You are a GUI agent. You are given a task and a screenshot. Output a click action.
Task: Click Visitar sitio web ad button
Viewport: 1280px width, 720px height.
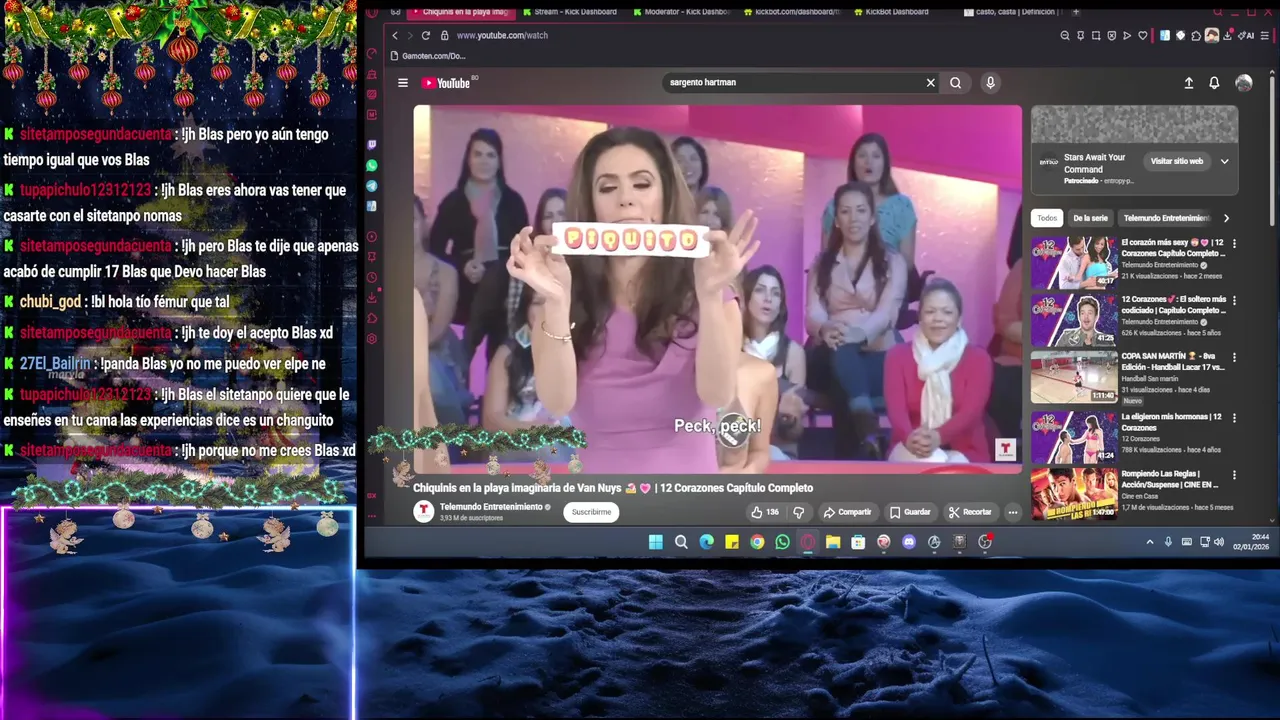click(x=1176, y=161)
